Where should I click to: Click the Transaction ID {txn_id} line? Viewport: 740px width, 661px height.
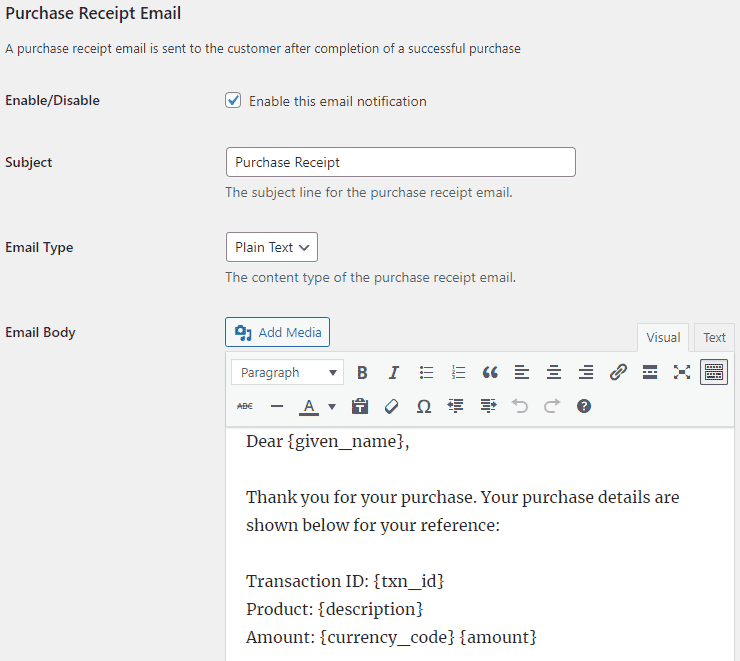click(345, 581)
